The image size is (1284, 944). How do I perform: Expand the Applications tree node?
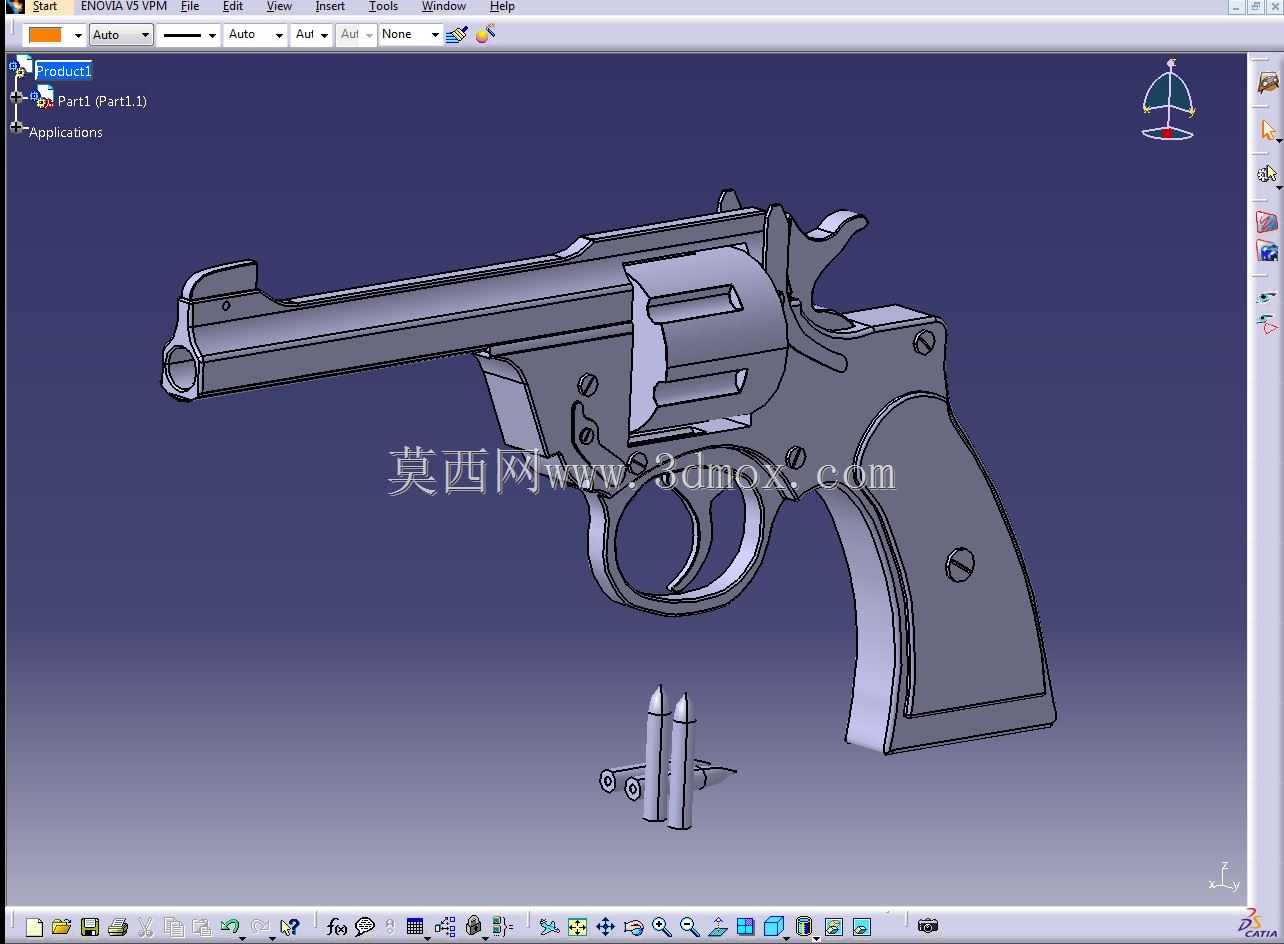16,127
